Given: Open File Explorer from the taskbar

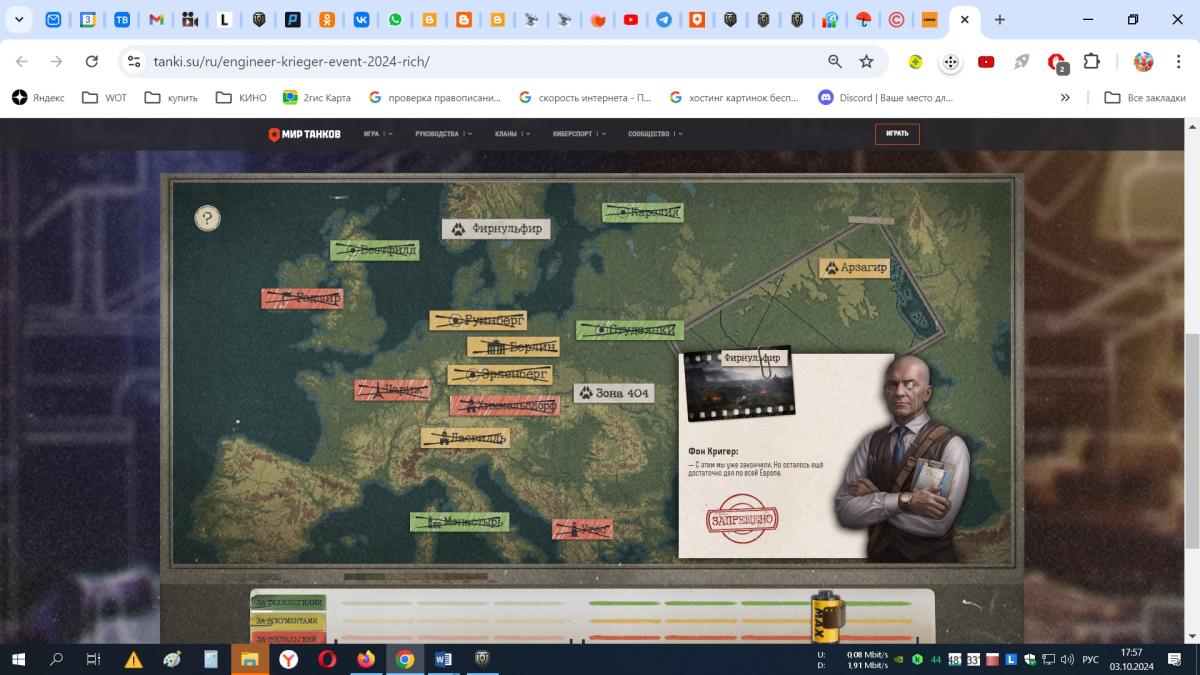Looking at the screenshot, I should coord(249,659).
